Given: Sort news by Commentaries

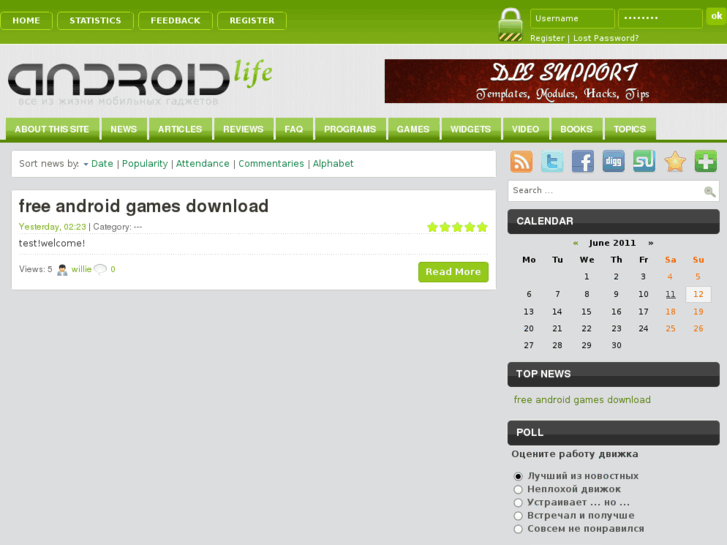Looking at the screenshot, I should [271, 163].
